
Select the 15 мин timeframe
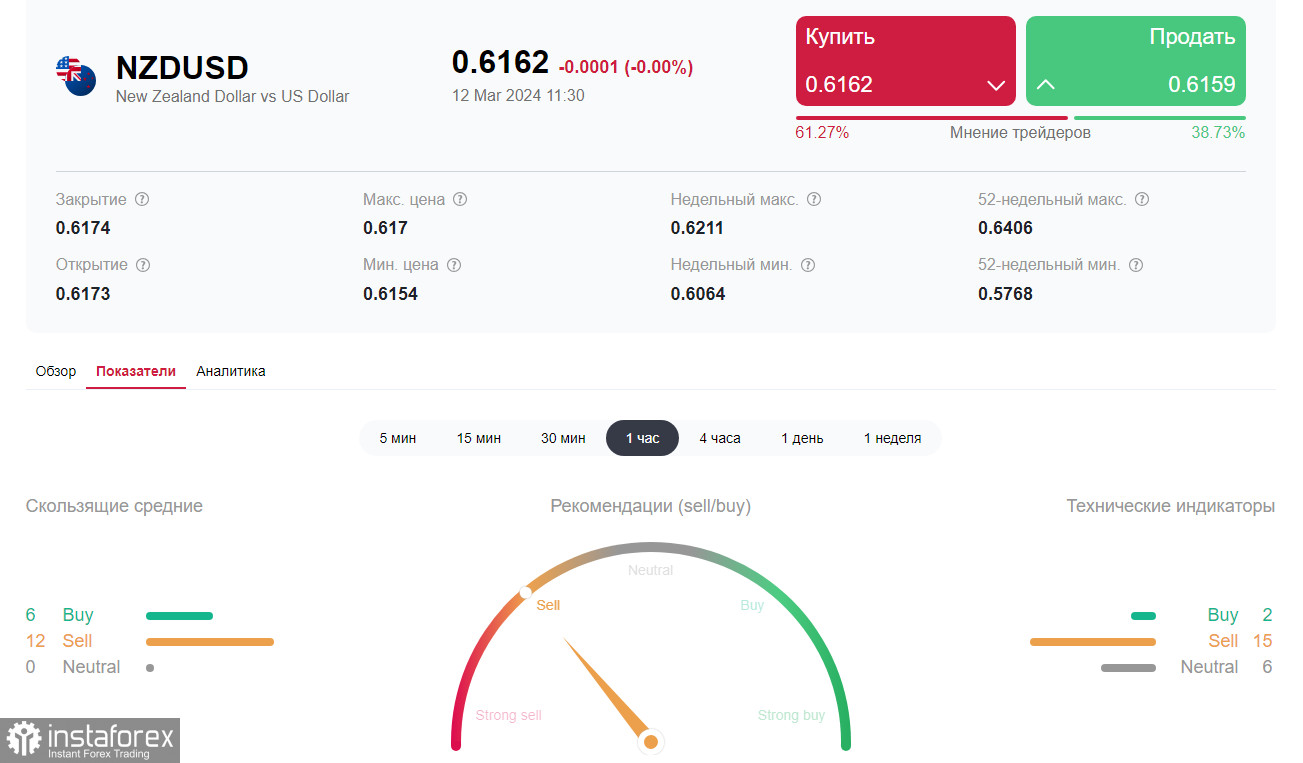[479, 438]
